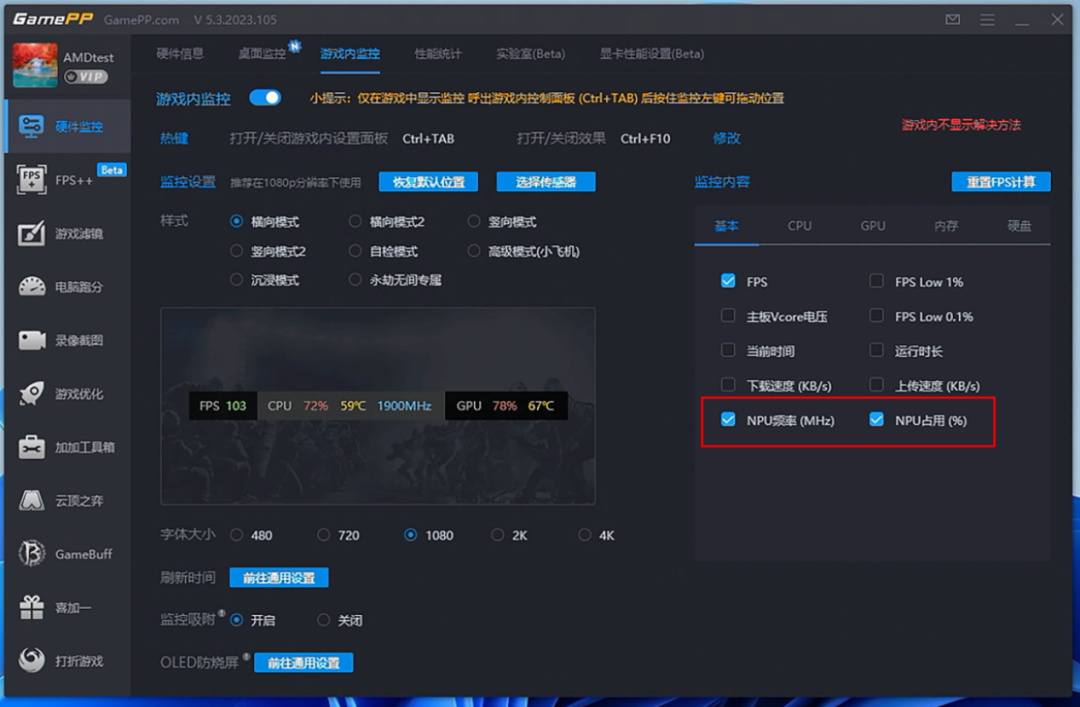
Task: Click 前往通用设置 next to 刷新时间
Action: pyautogui.click(x=279, y=577)
